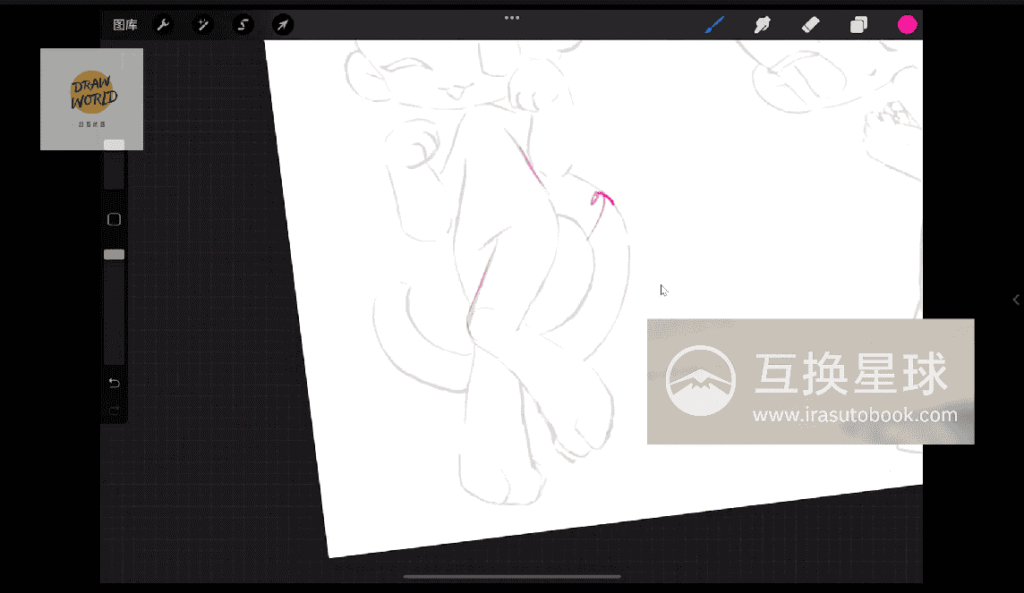Open the Layers panel icon

pos(858,25)
